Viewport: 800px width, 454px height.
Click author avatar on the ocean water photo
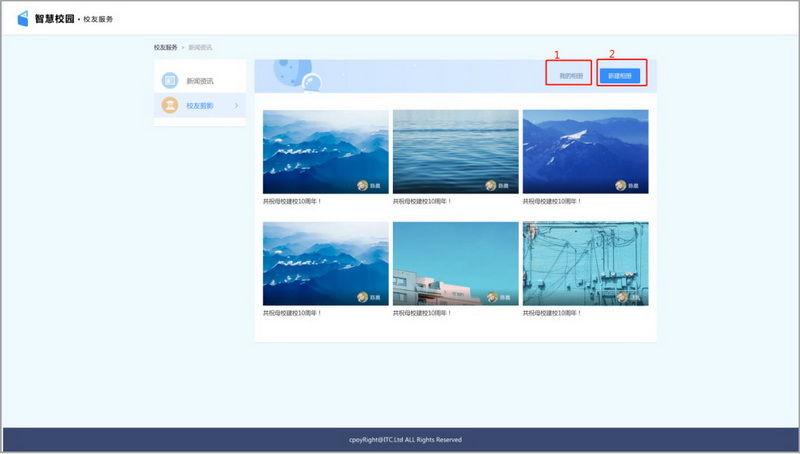tap(491, 186)
